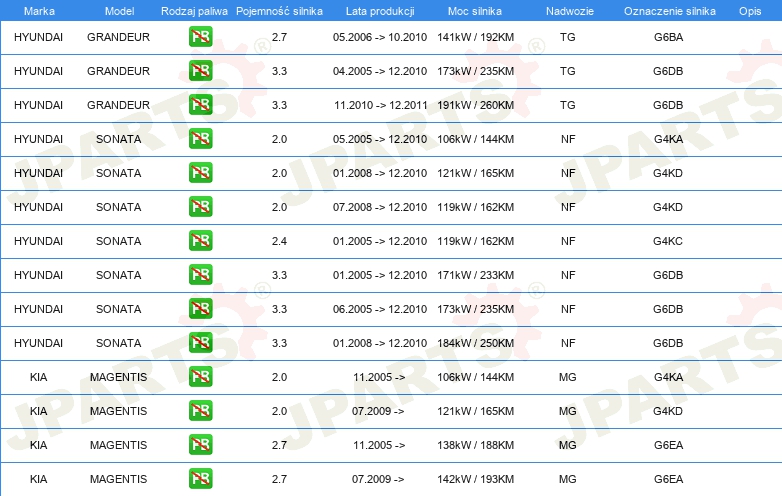Click GRANDEUR model in G6BA row
782x496 pixels.
coord(118,37)
